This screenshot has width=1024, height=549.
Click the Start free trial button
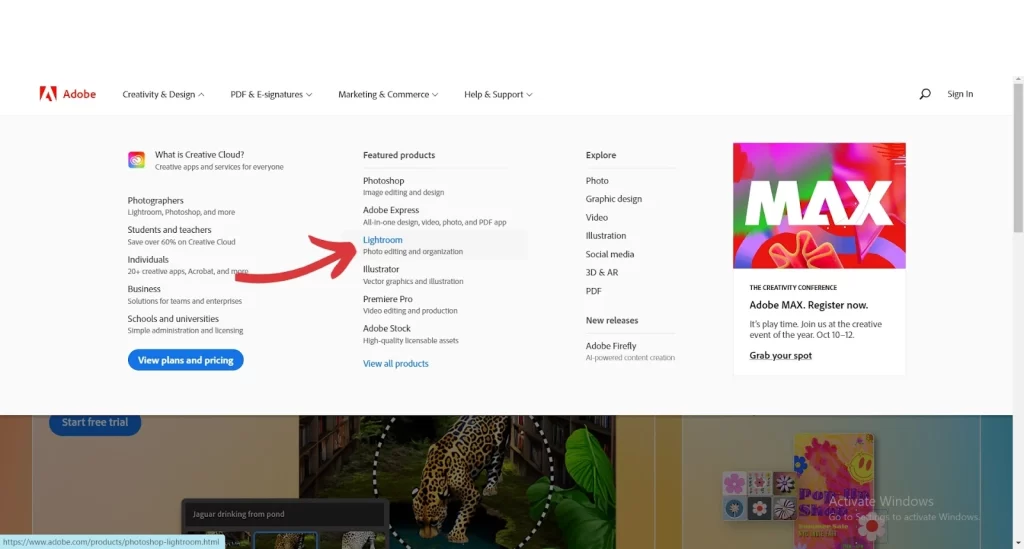pyautogui.click(x=95, y=423)
